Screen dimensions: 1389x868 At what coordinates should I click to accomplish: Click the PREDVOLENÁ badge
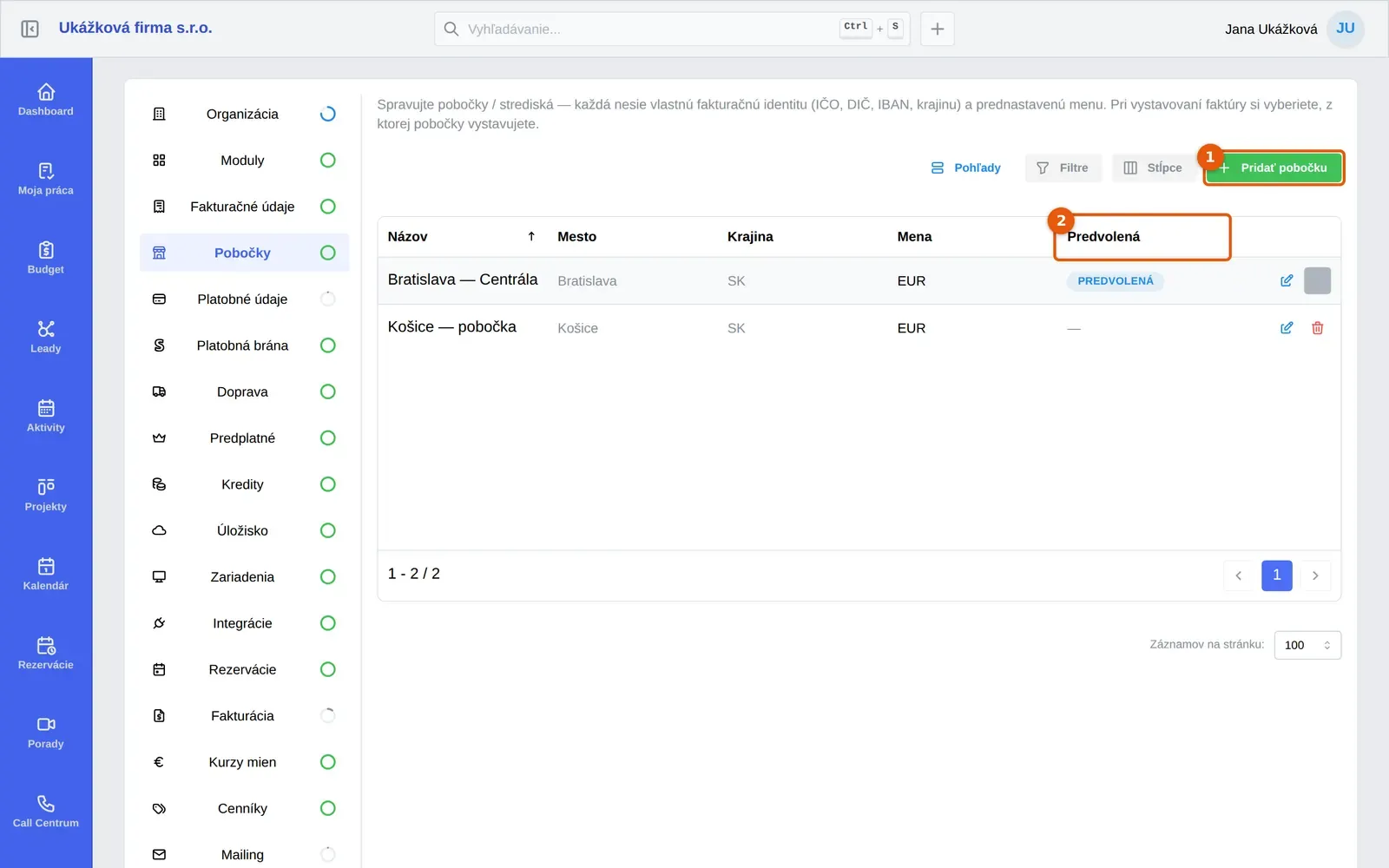tap(1116, 280)
